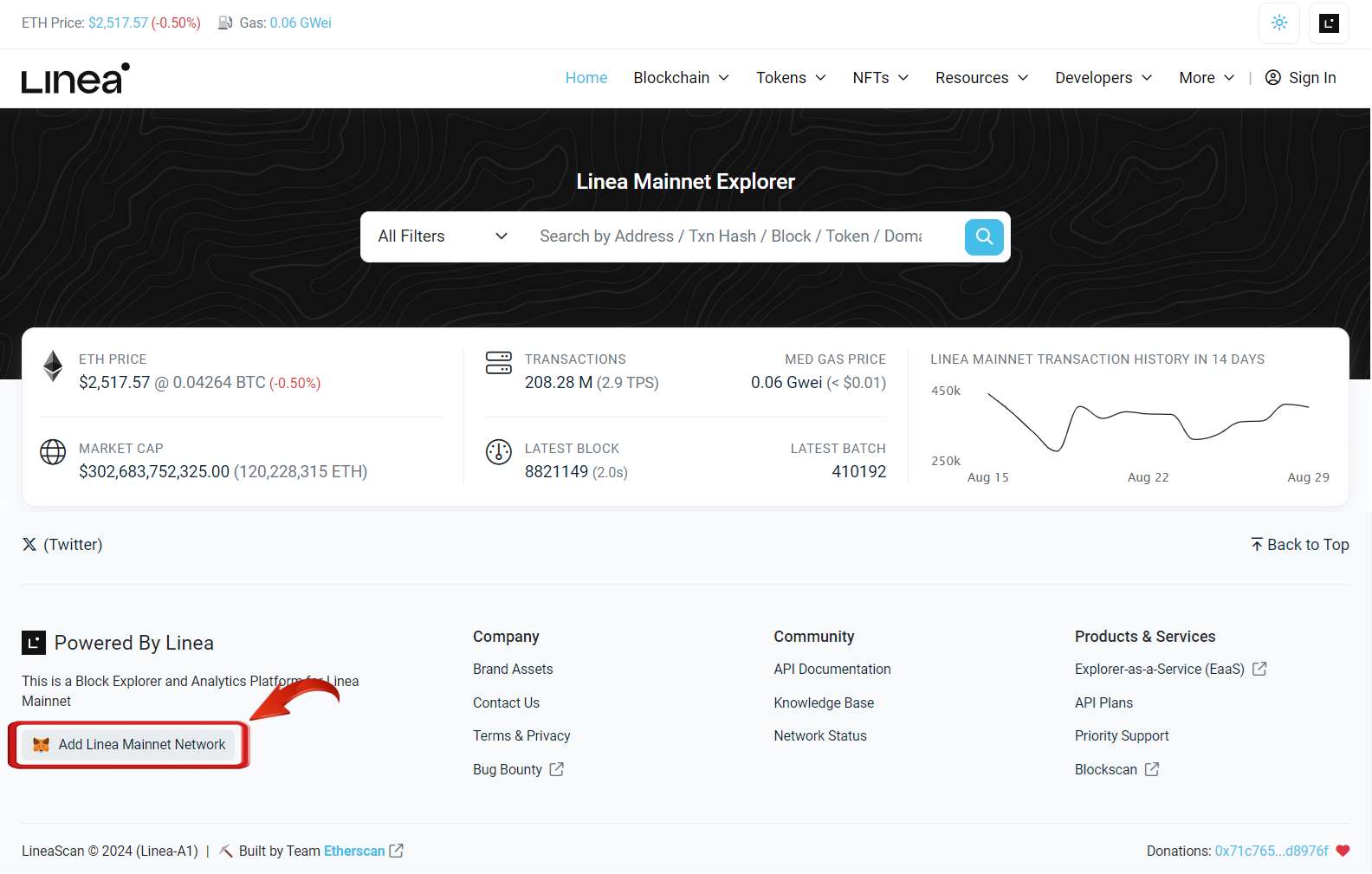Expand the Tokens menu
This screenshot has width=1372, height=874.
(791, 78)
